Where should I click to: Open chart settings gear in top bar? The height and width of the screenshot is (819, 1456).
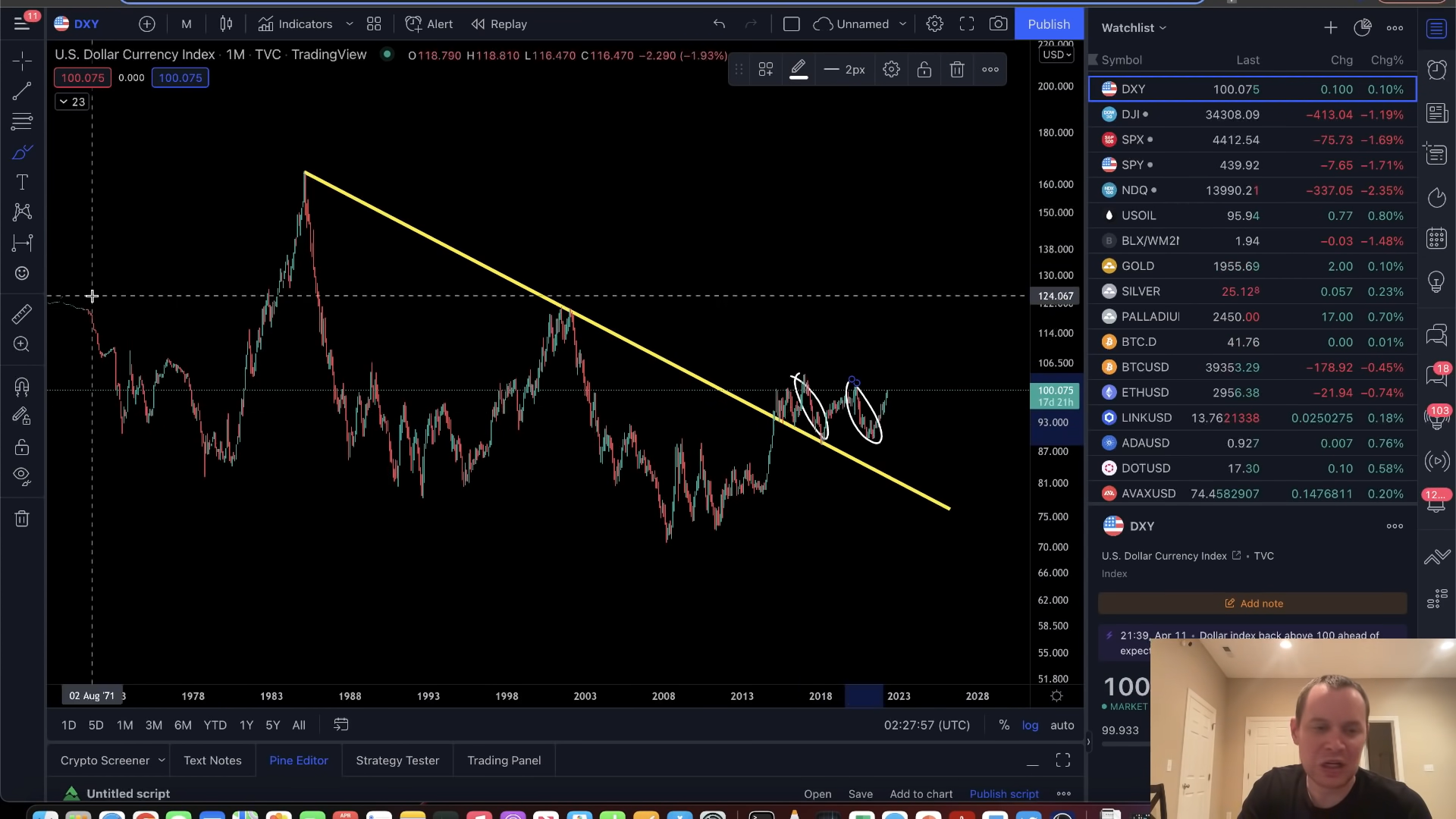(x=935, y=24)
